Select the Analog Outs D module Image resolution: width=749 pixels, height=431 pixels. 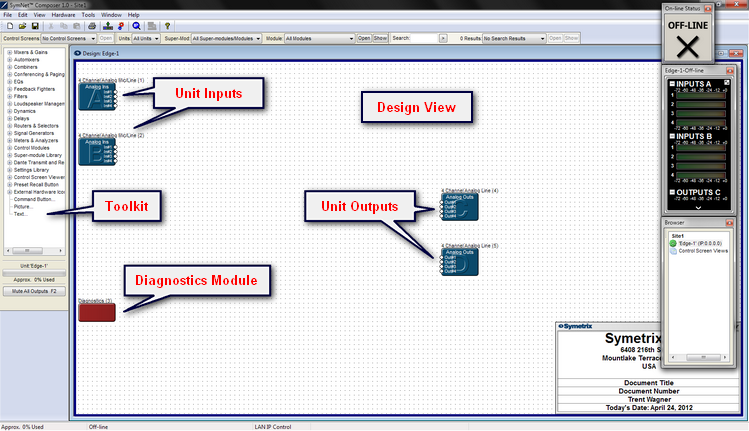pyautogui.click(x=460, y=262)
